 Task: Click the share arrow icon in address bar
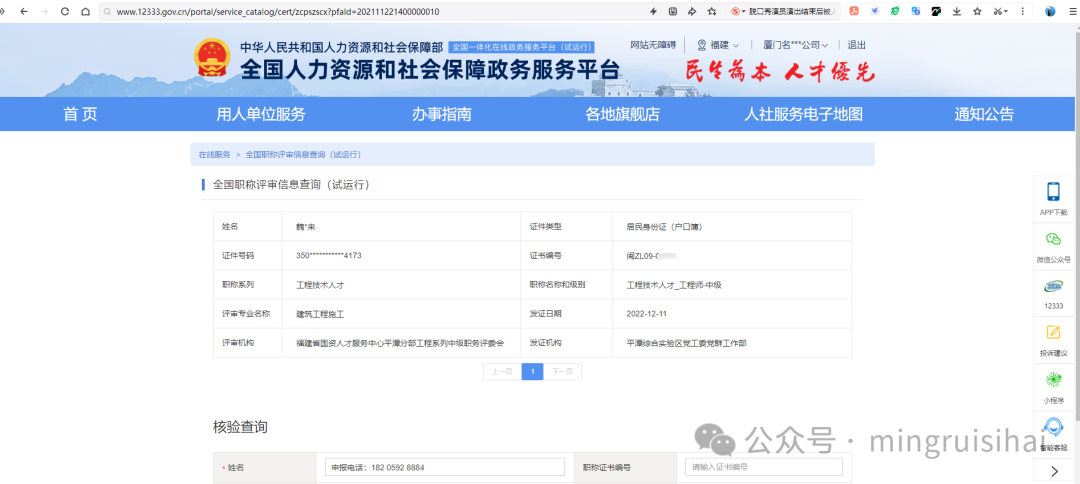pyautogui.click(x=692, y=12)
